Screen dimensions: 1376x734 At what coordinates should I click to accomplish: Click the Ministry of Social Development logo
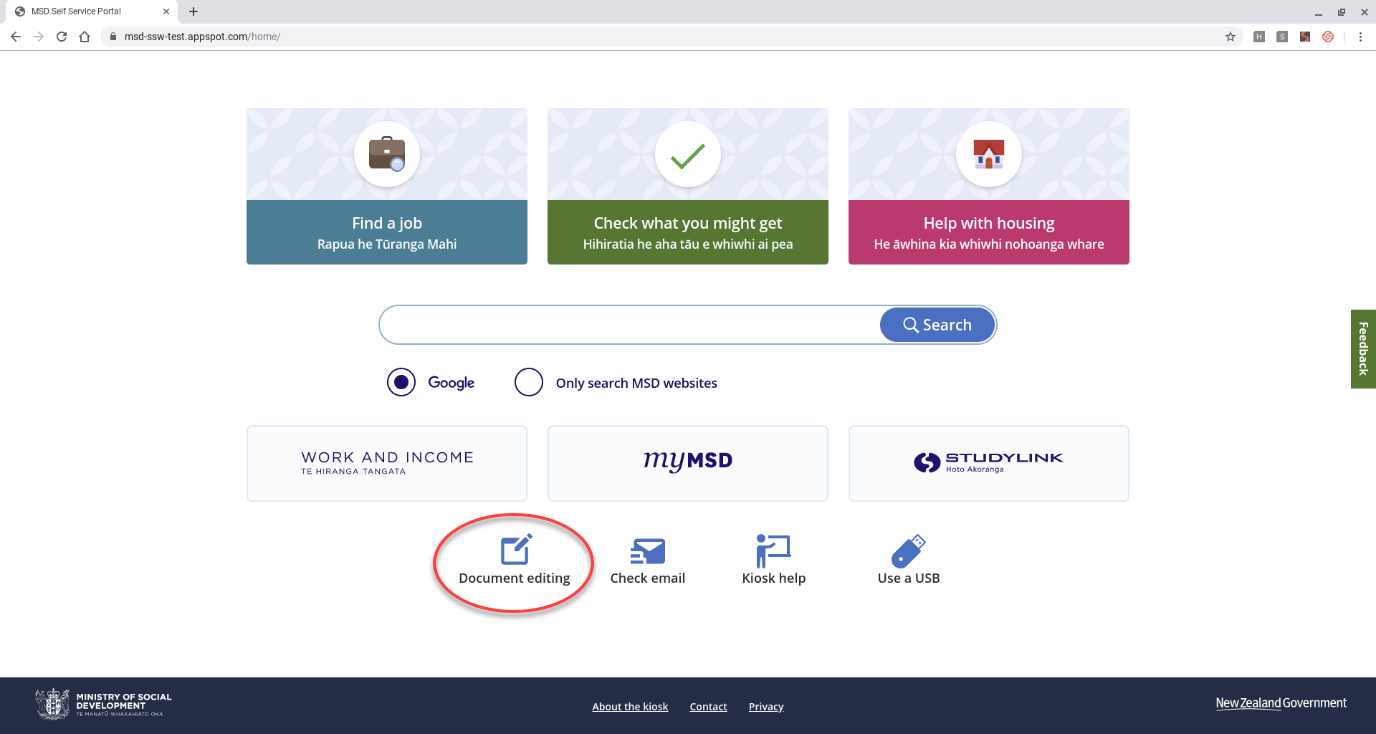[103, 704]
